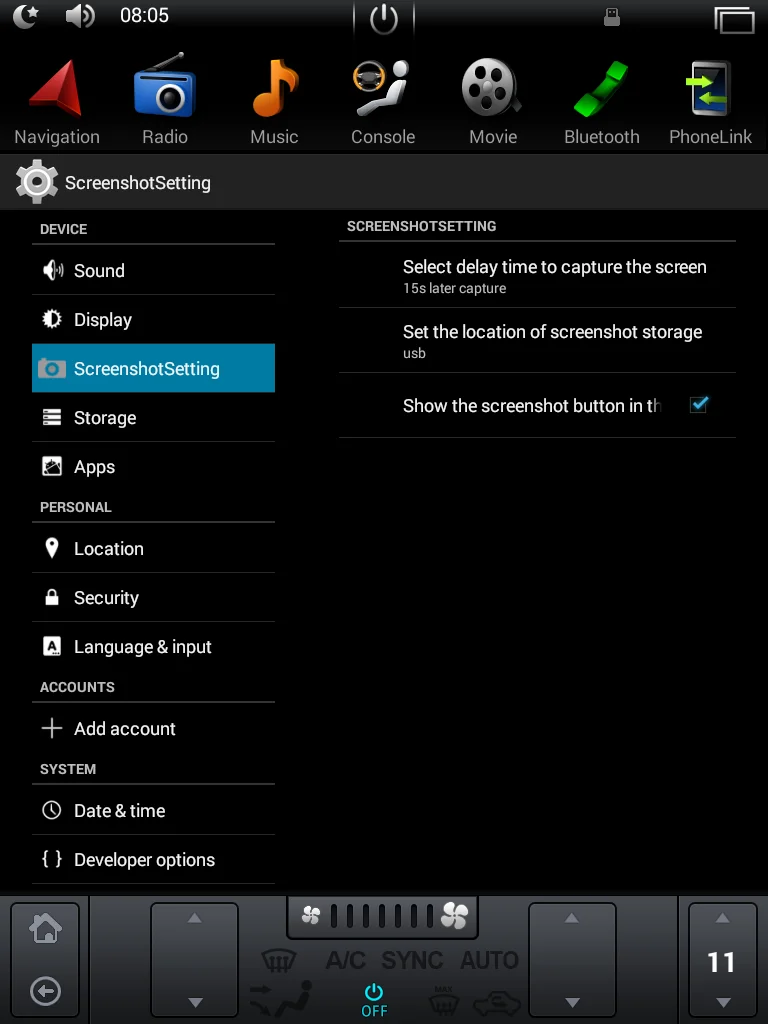Open the Bluetooth phone icon
This screenshot has width=768, height=1024.
coord(601,89)
